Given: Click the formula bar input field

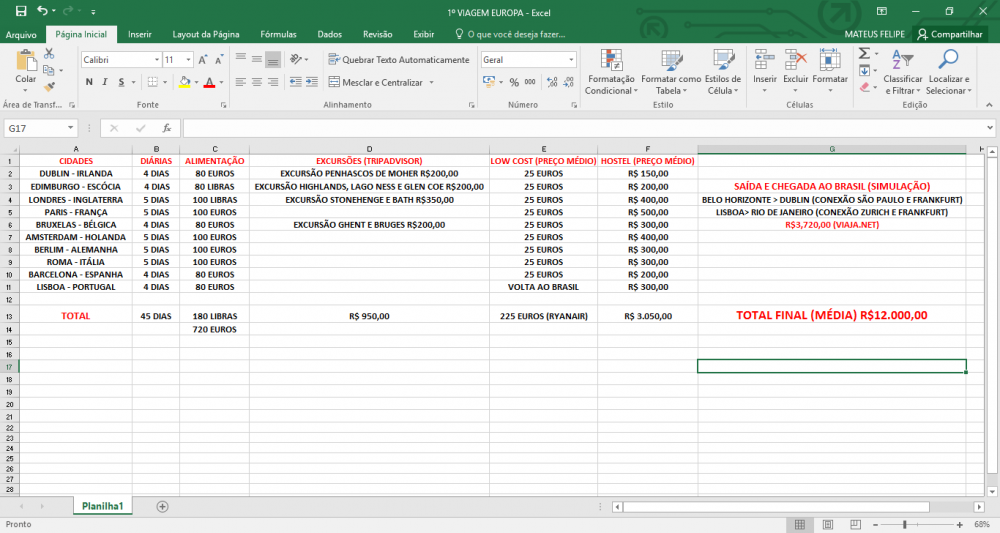Looking at the screenshot, I should pyautogui.click(x=580, y=128).
